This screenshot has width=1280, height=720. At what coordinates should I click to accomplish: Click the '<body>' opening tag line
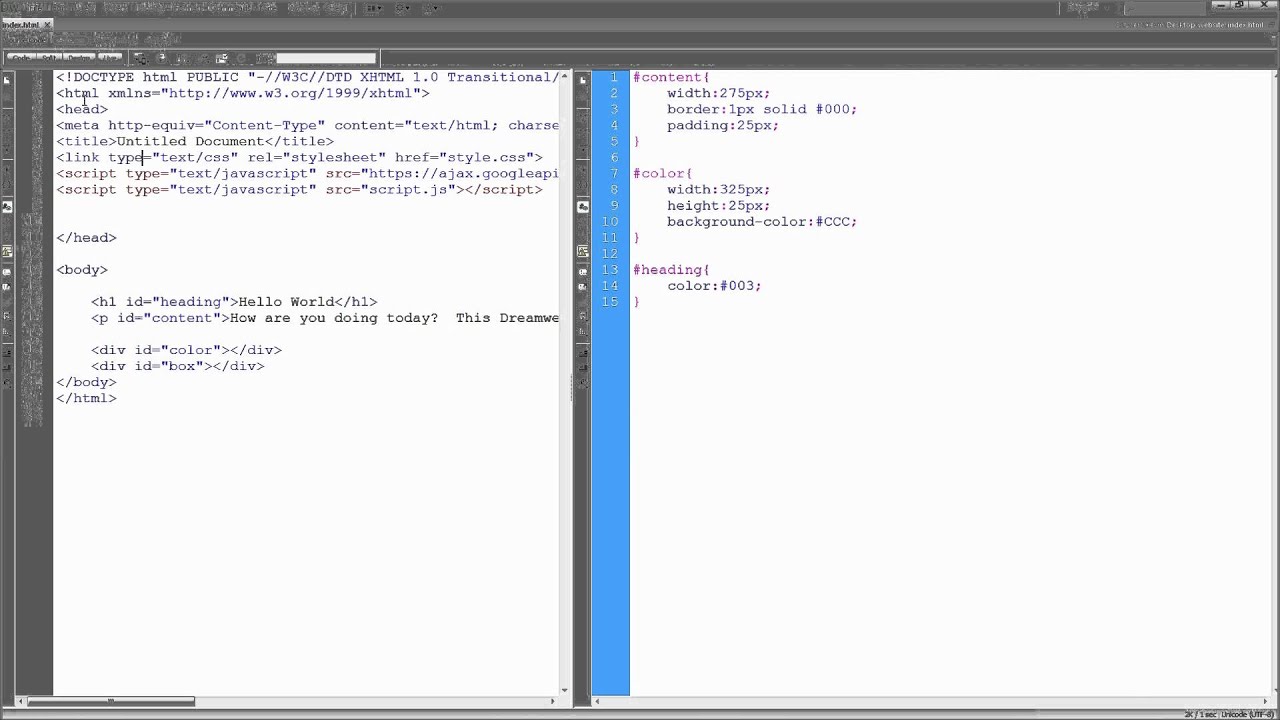pos(82,269)
